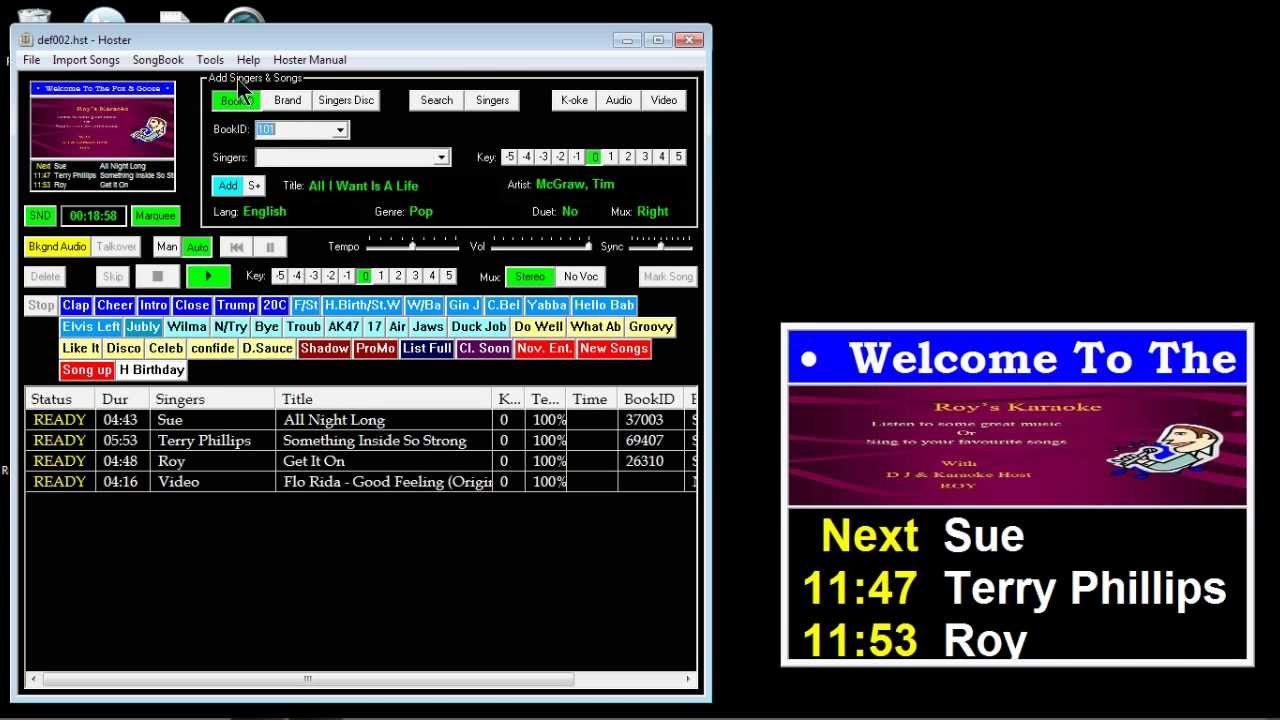1280x720 pixels.
Task: Trigger the Clap sound effect
Action: pos(75,306)
